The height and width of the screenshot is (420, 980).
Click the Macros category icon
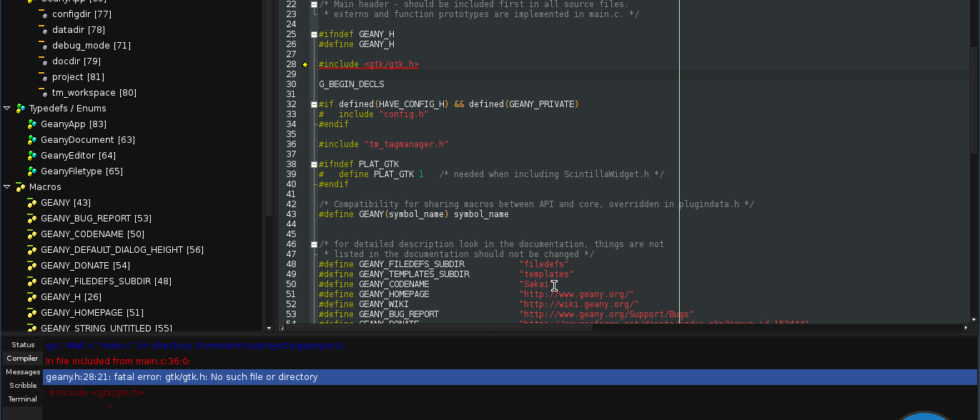[x=20, y=187]
